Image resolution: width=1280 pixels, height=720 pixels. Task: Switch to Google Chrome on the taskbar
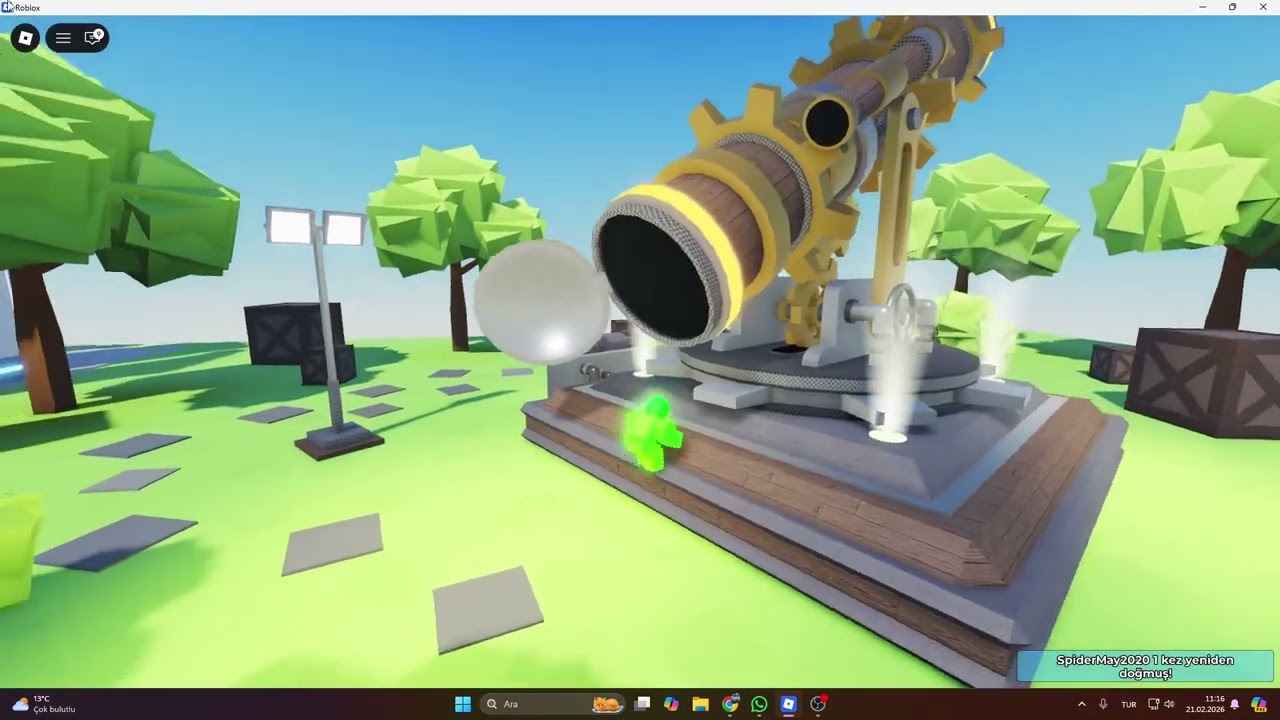tap(730, 704)
